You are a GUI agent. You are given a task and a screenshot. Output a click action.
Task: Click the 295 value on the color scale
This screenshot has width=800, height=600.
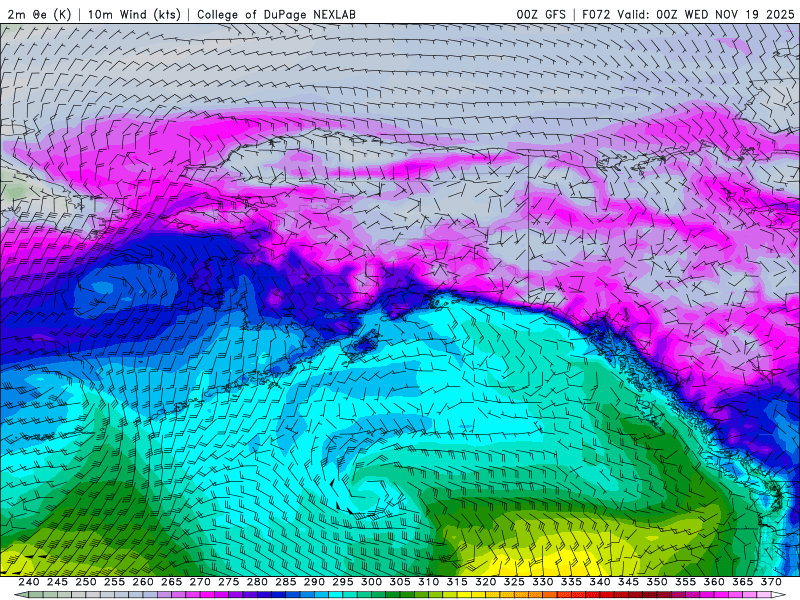tap(343, 582)
